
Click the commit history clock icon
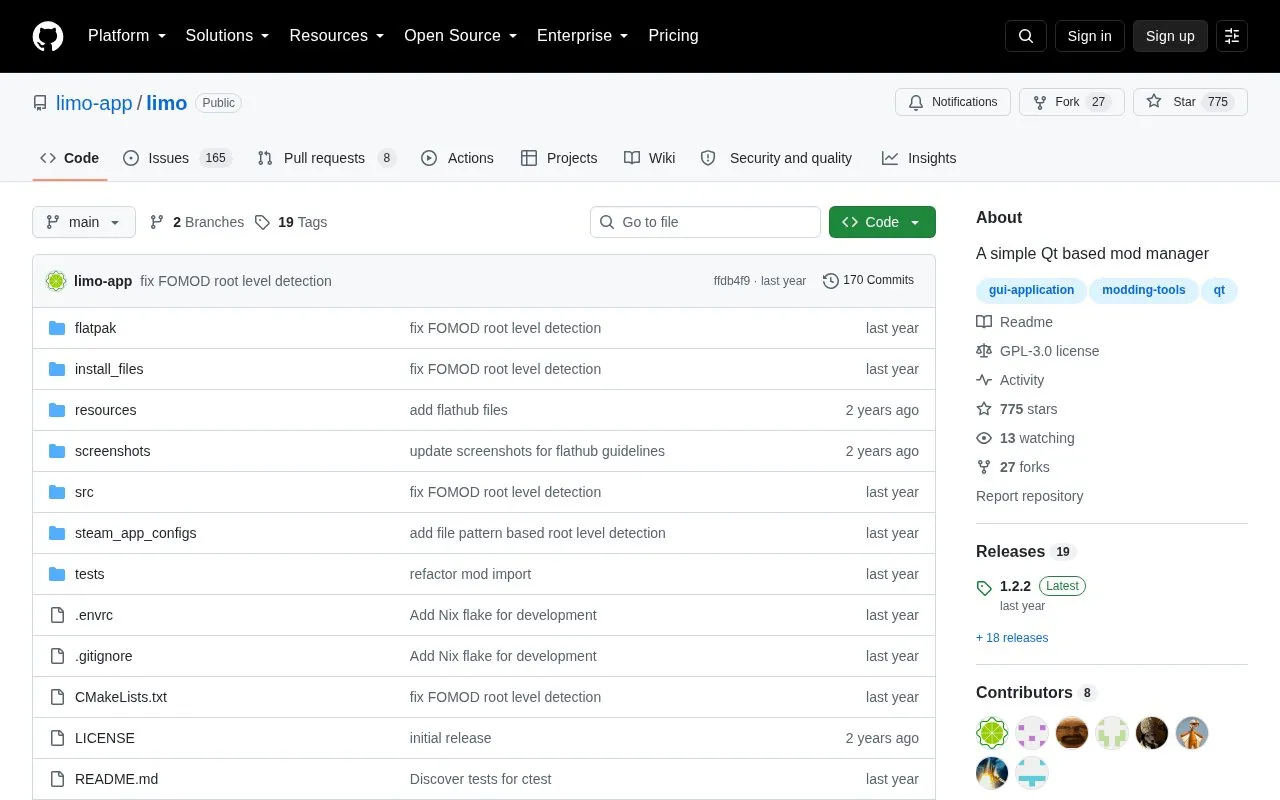point(830,281)
